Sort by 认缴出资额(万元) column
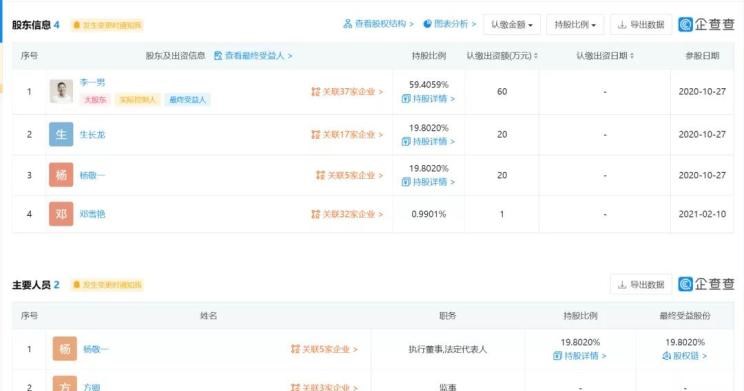 502,56
